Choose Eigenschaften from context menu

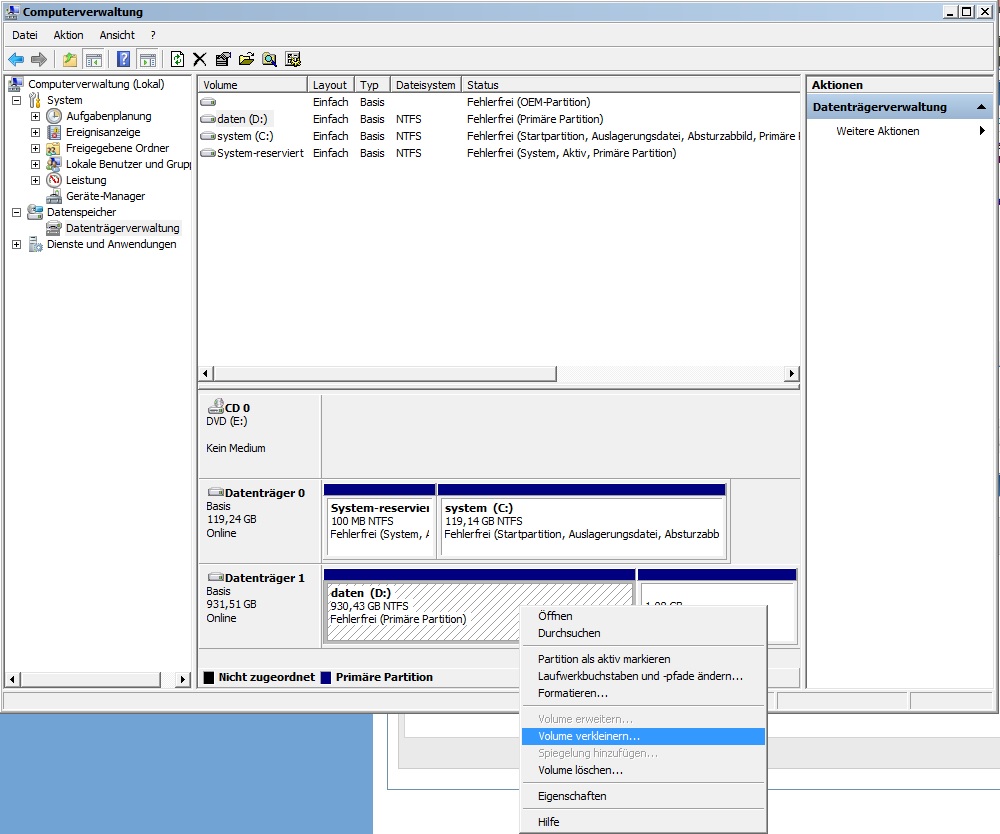pos(643,796)
